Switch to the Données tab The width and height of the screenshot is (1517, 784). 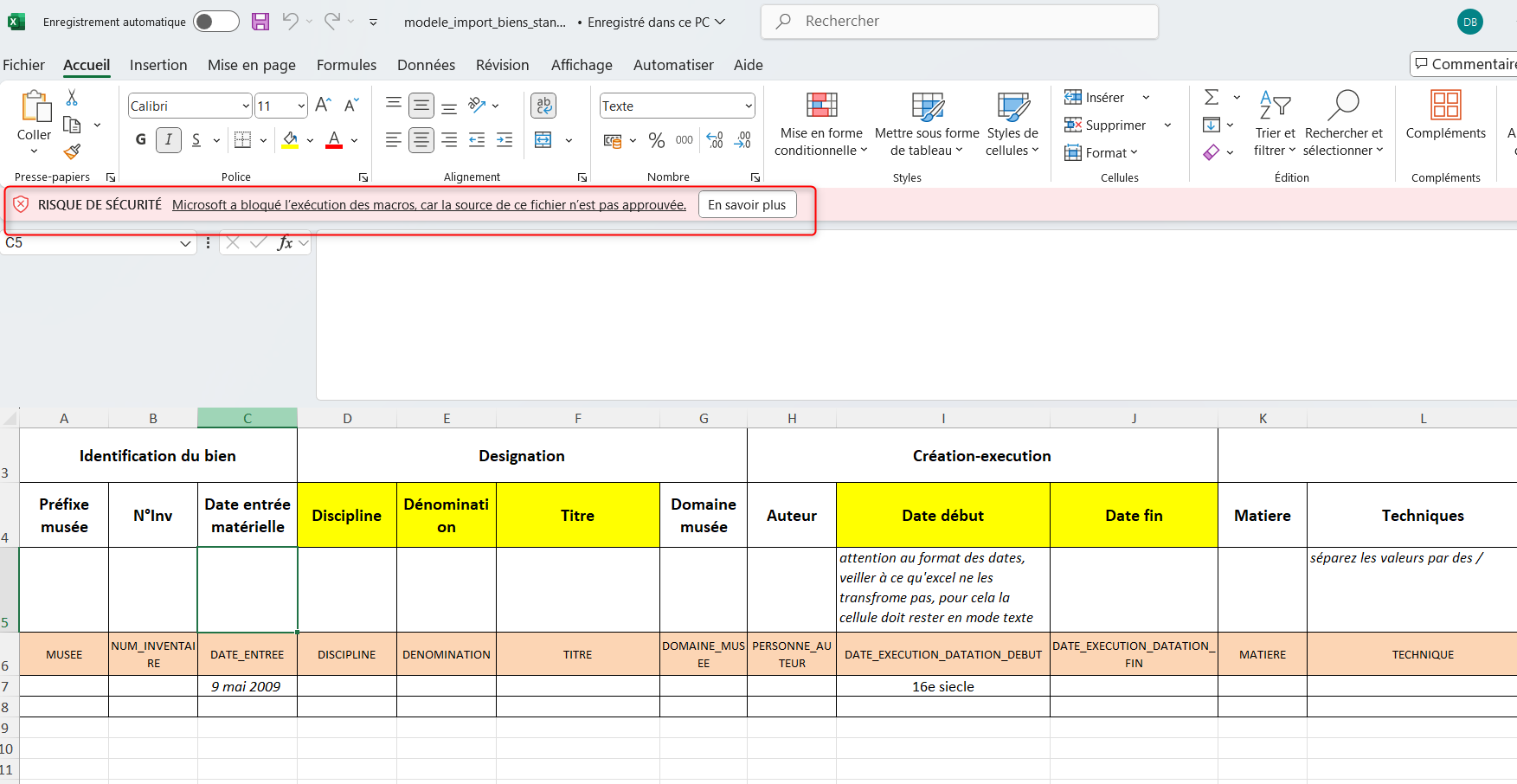(426, 65)
